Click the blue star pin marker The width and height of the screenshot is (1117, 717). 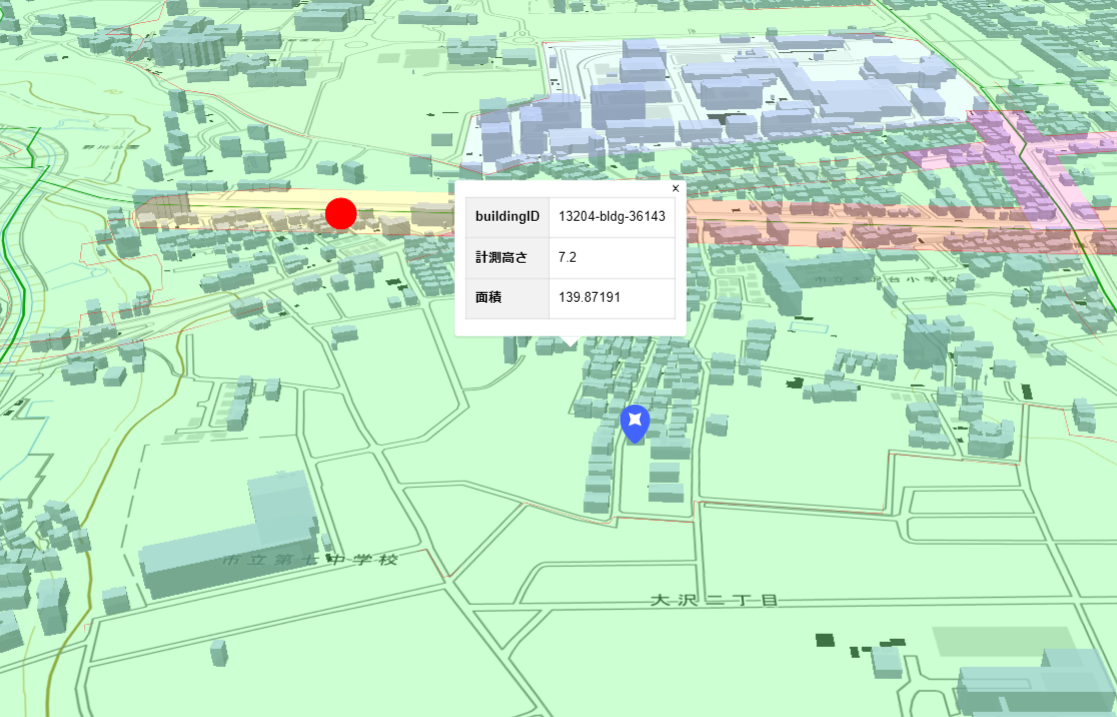pyautogui.click(x=635, y=422)
